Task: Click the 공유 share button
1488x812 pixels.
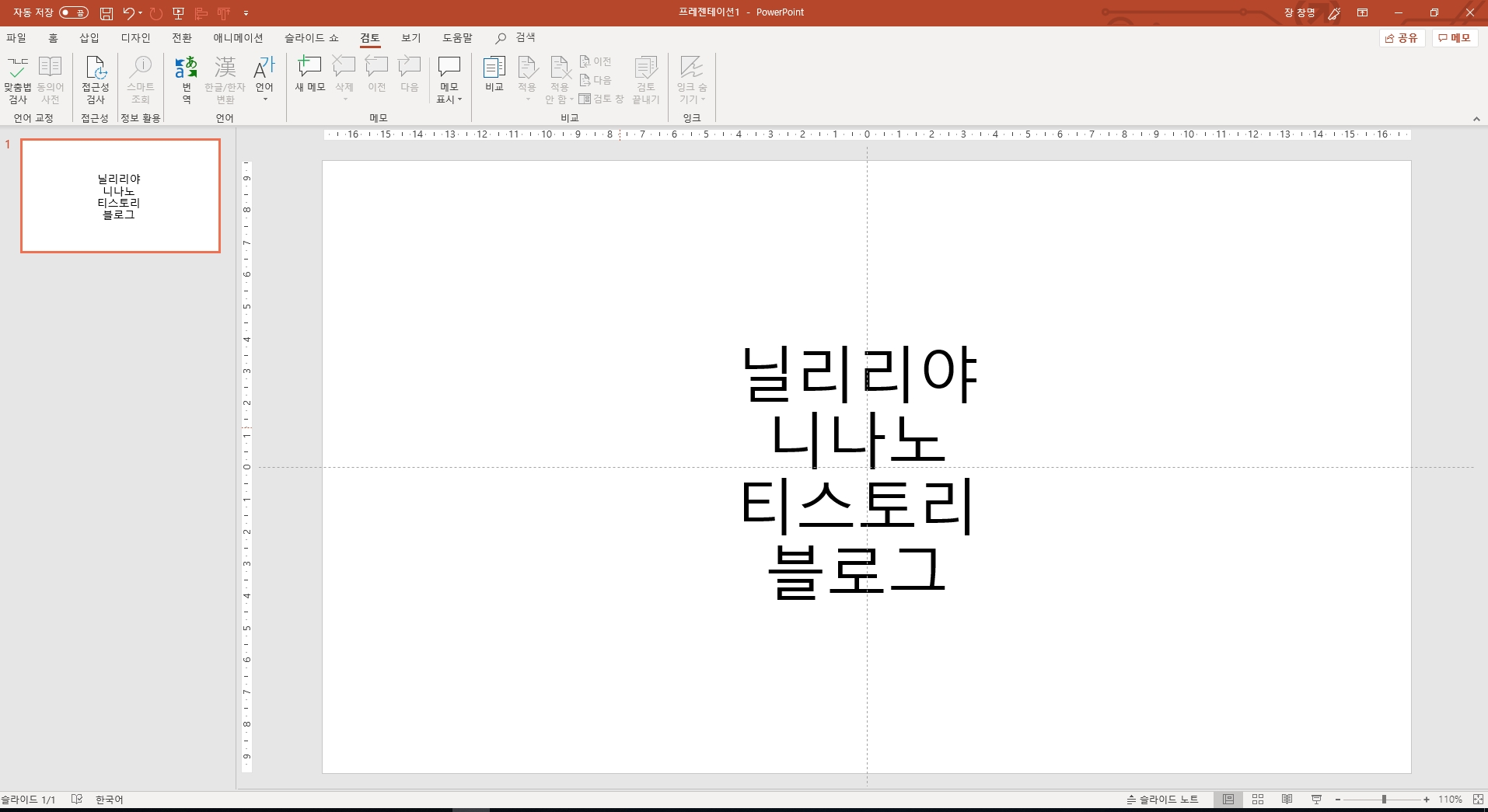Action: click(x=1402, y=38)
